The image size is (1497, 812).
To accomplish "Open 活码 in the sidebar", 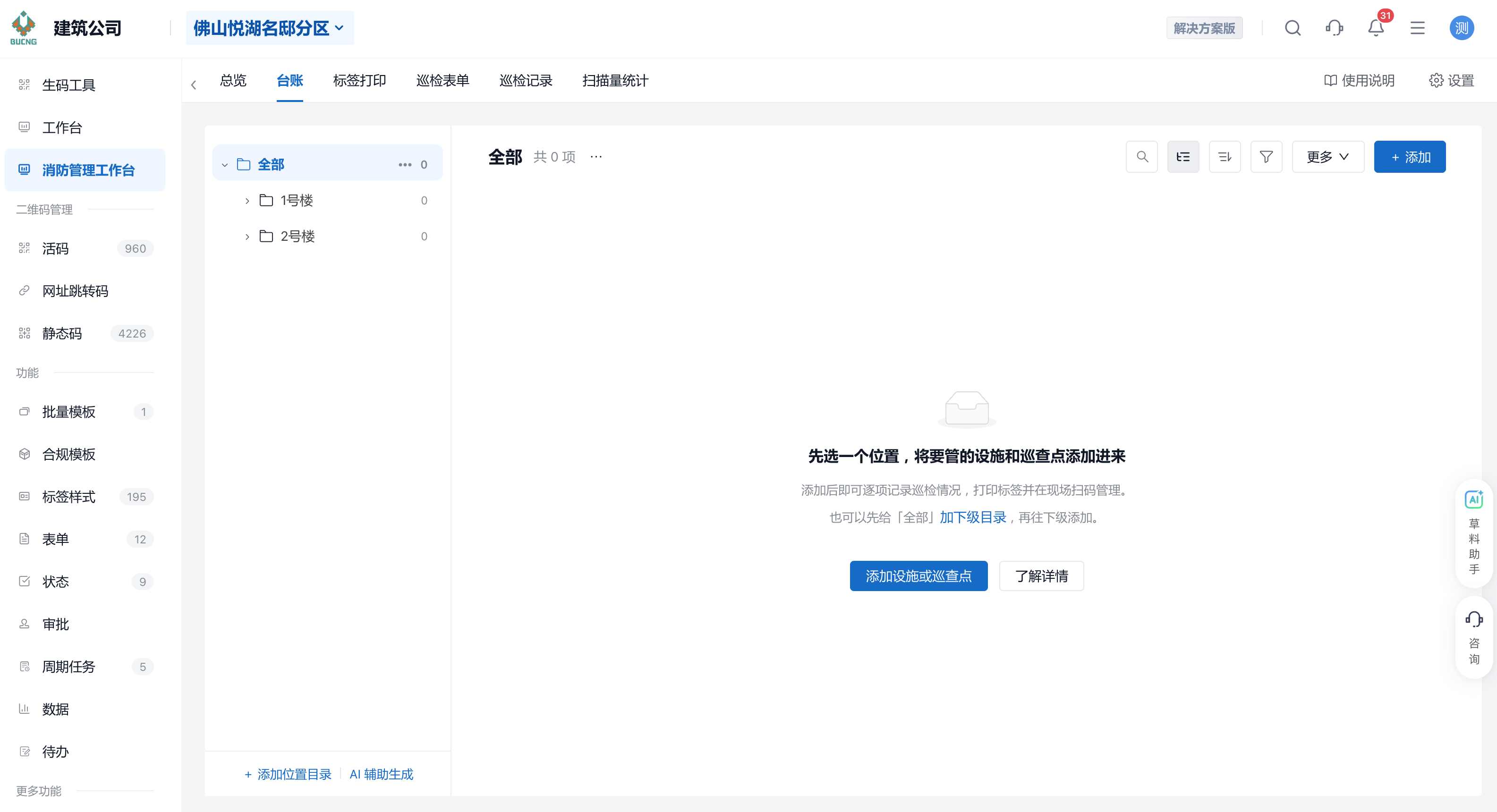I will [x=85, y=249].
